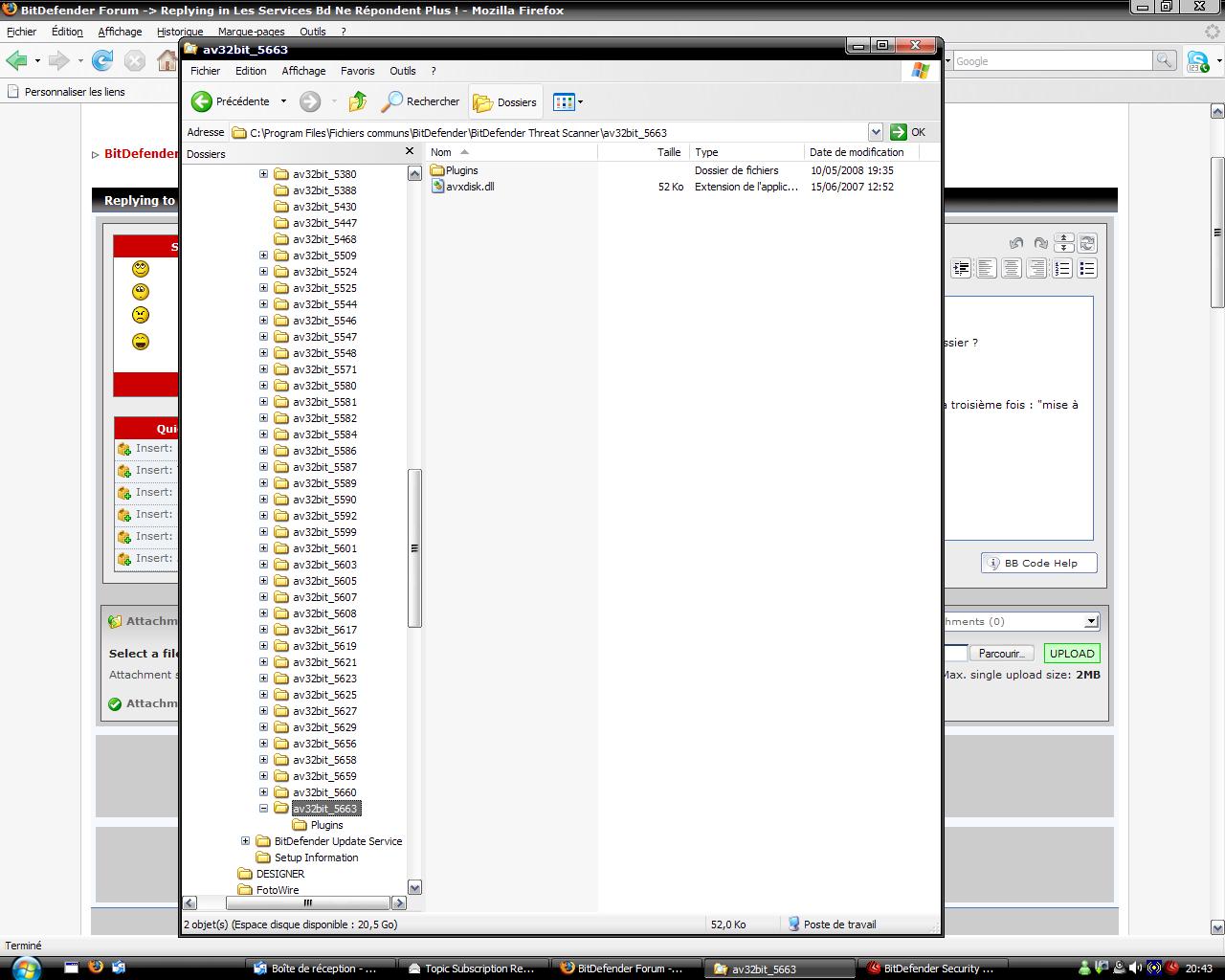
Task: Expand the av32bit_5380 tree node
Action: [264, 174]
